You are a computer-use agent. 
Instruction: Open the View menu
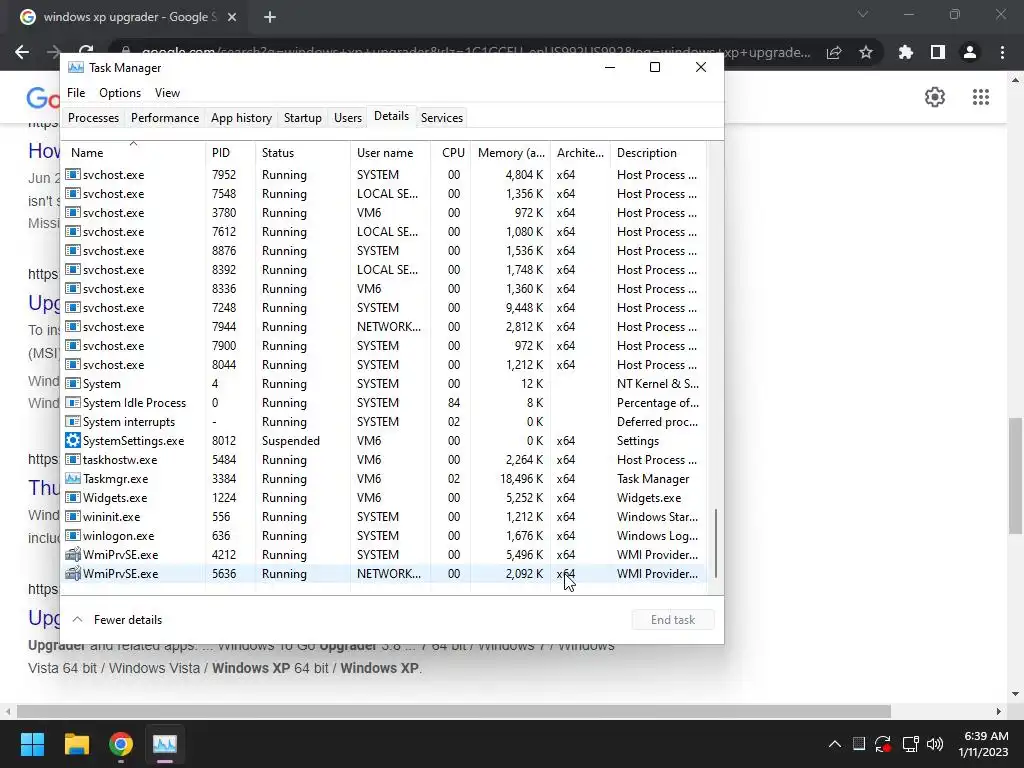point(167,93)
